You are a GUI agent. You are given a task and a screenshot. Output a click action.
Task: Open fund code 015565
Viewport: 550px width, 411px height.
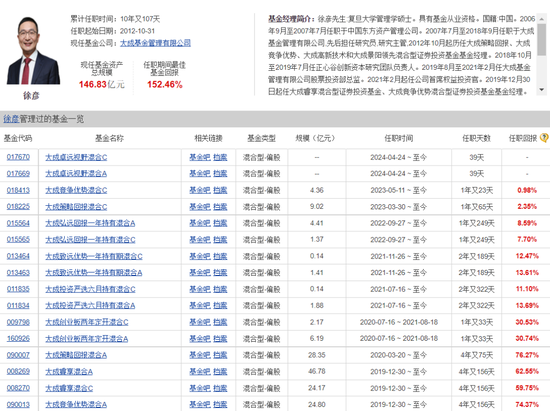(x=18, y=240)
